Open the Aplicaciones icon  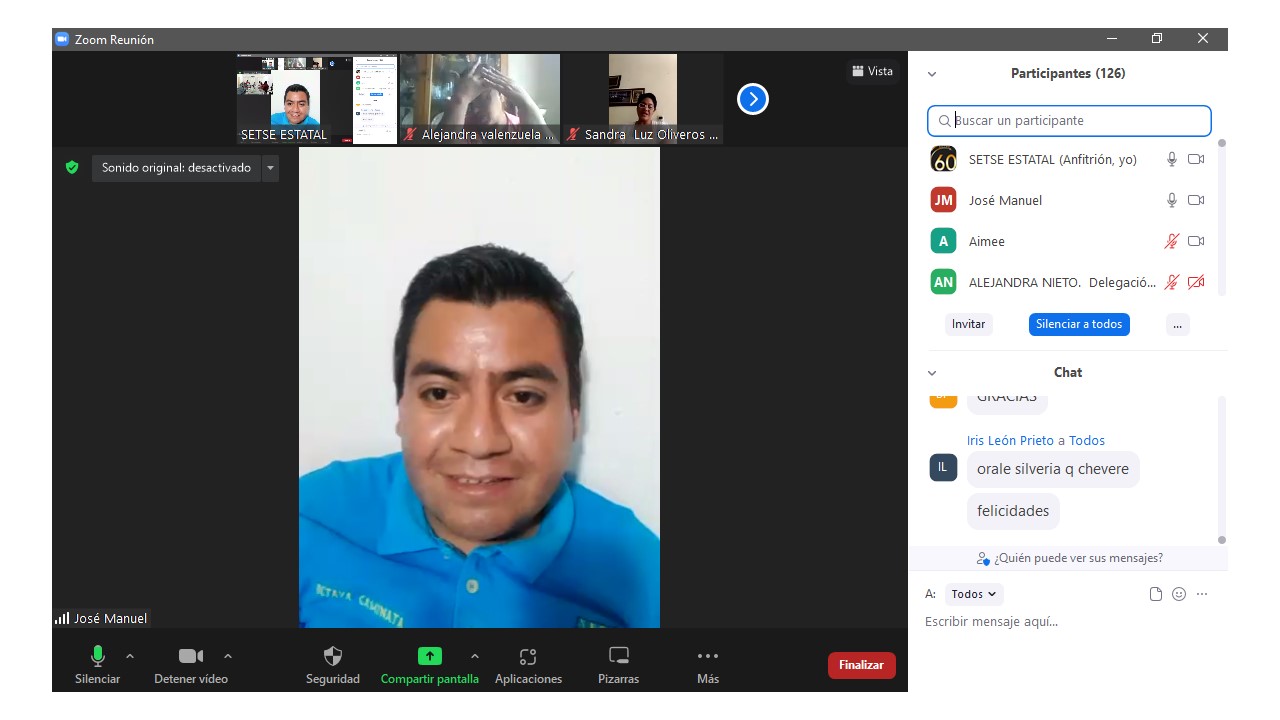tap(528, 657)
